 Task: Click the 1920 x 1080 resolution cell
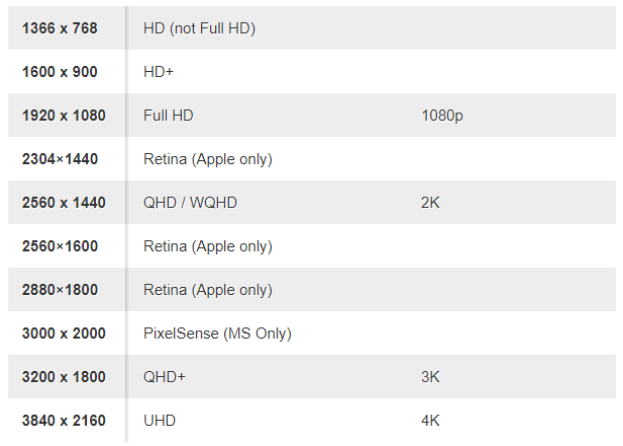(x=64, y=116)
